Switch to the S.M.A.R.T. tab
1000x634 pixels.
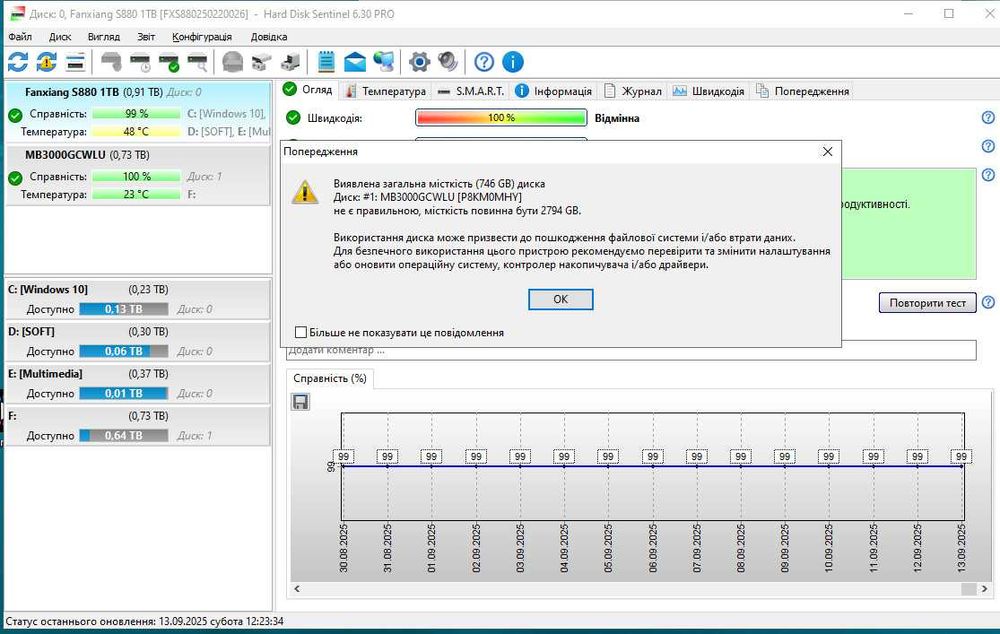coord(471,91)
